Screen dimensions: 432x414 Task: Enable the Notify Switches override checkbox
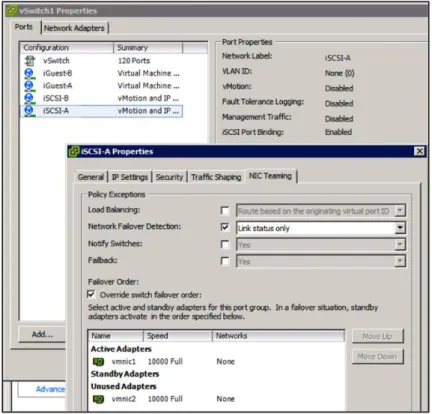(225, 244)
